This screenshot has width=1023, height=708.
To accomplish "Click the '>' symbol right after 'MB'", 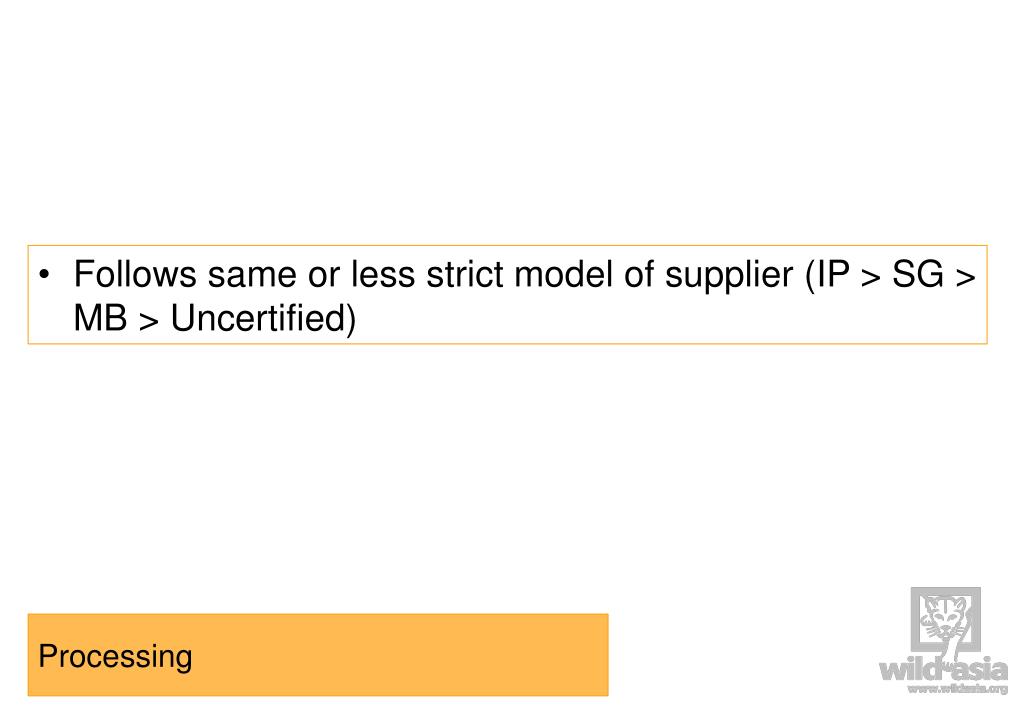I will coord(149,322).
